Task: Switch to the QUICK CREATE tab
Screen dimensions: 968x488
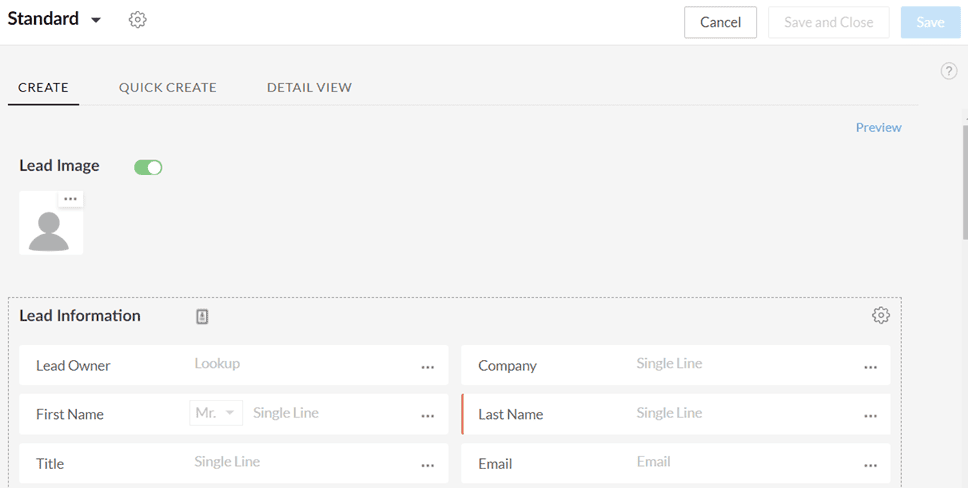Action: [167, 88]
